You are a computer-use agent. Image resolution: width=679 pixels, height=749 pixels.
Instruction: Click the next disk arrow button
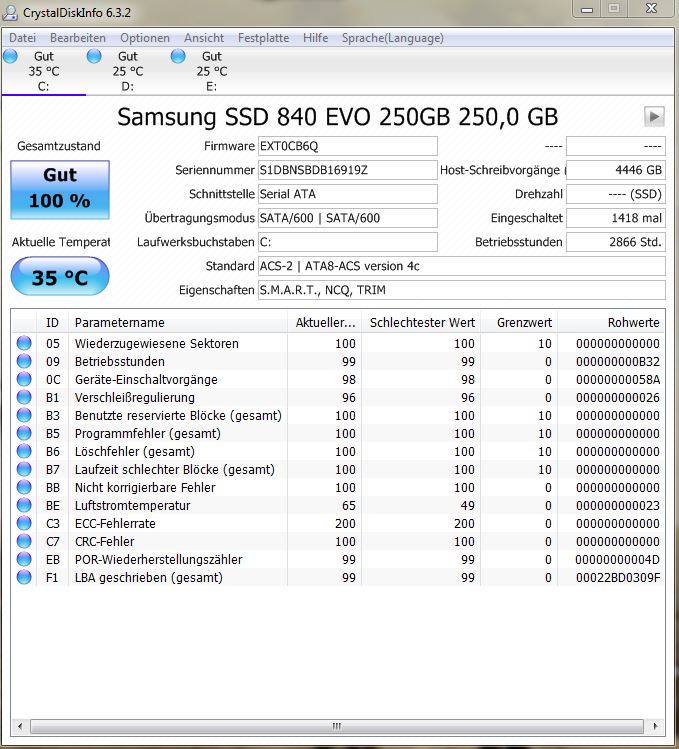pyautogui.click(x=654, y=117)
